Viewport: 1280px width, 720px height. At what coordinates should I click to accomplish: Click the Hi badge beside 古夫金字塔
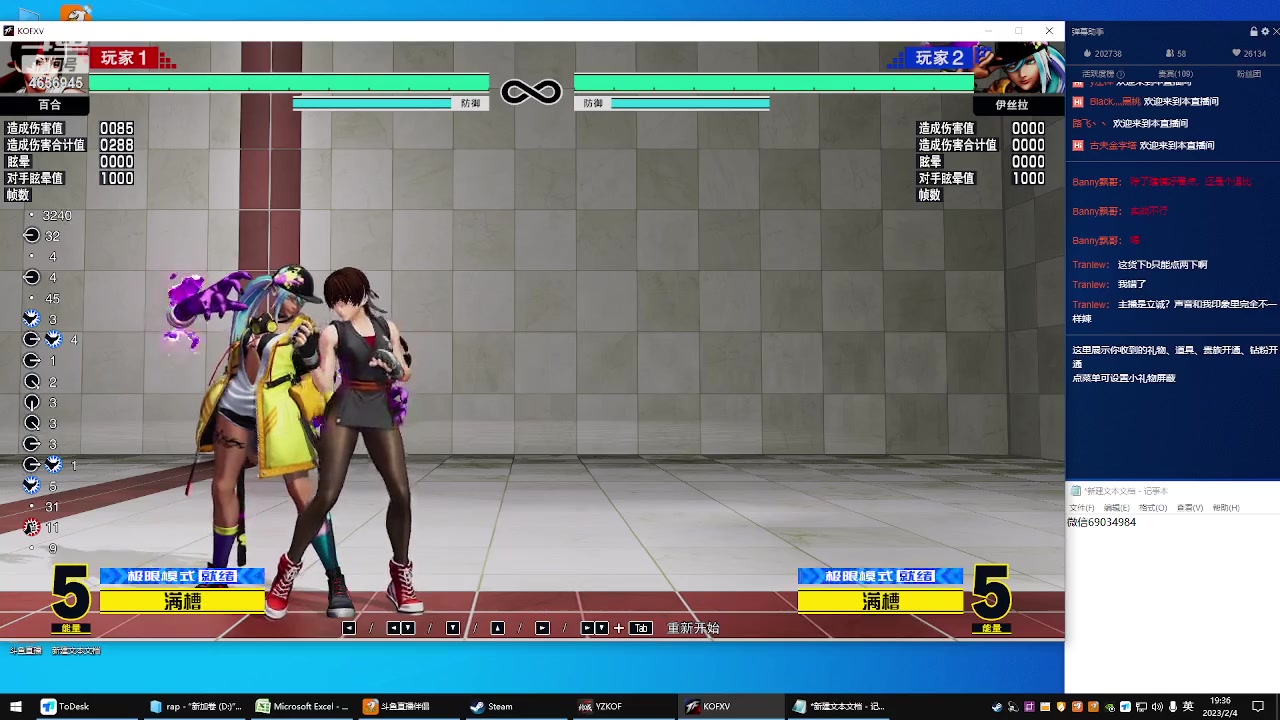[1078, 146]
